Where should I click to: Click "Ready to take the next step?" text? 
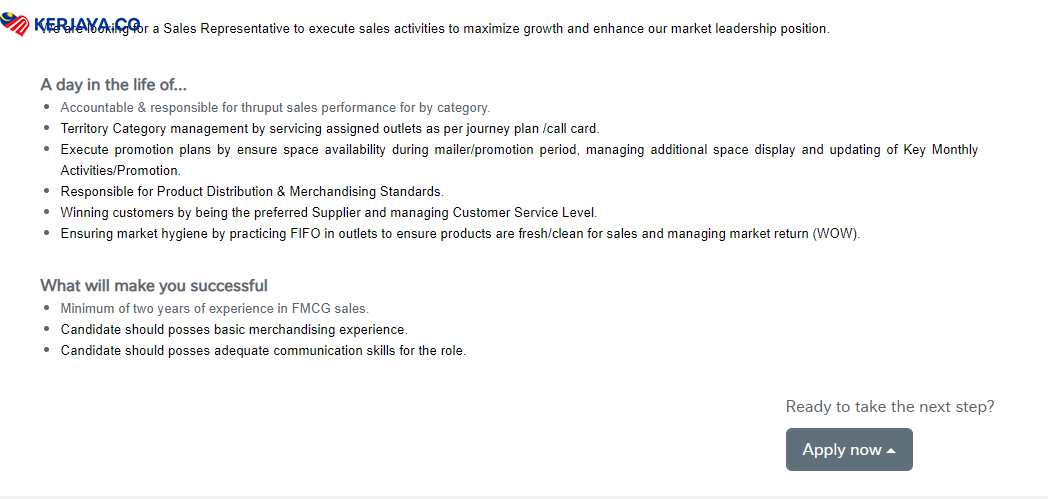pyautogui.click(x=889, y=407)
